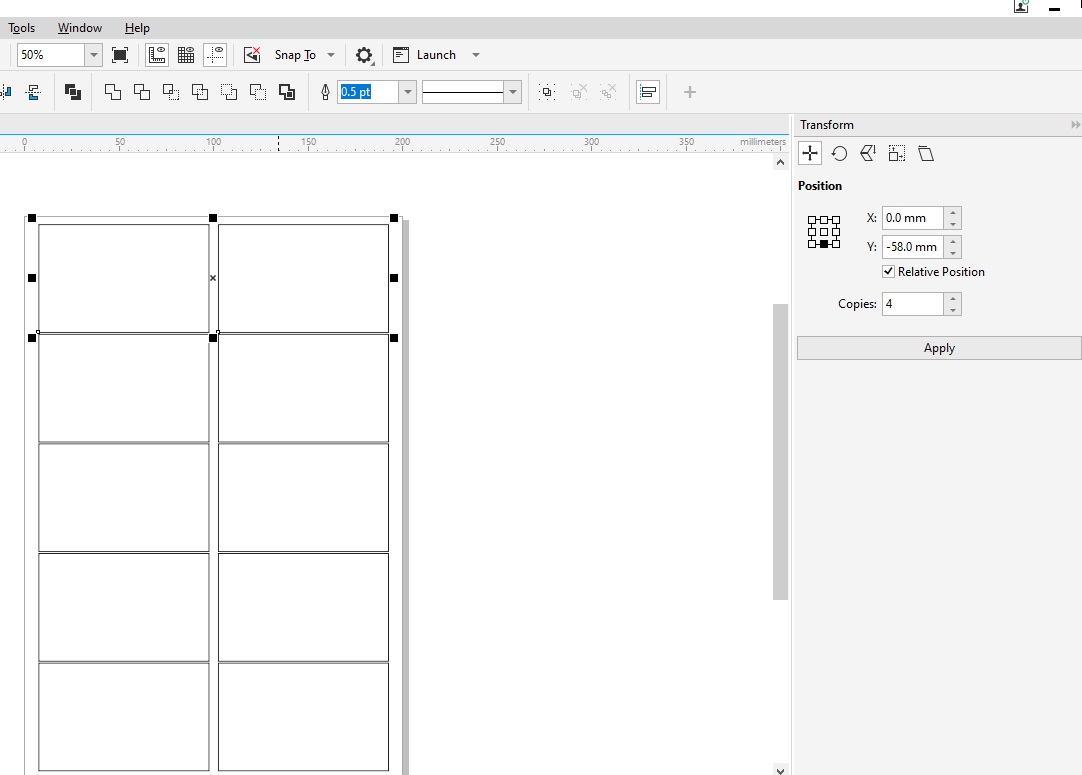The width and height of the screenshot is (1082, 775).
Task: Toggle the Show guidelines icon
Action: pyautogui.click(x=215, y=55)
